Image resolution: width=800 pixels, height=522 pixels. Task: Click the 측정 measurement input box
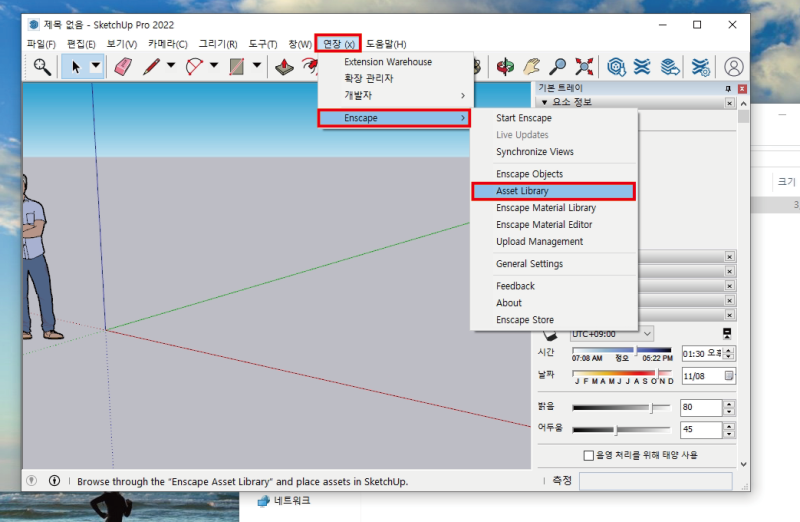[x=656, y=481]
